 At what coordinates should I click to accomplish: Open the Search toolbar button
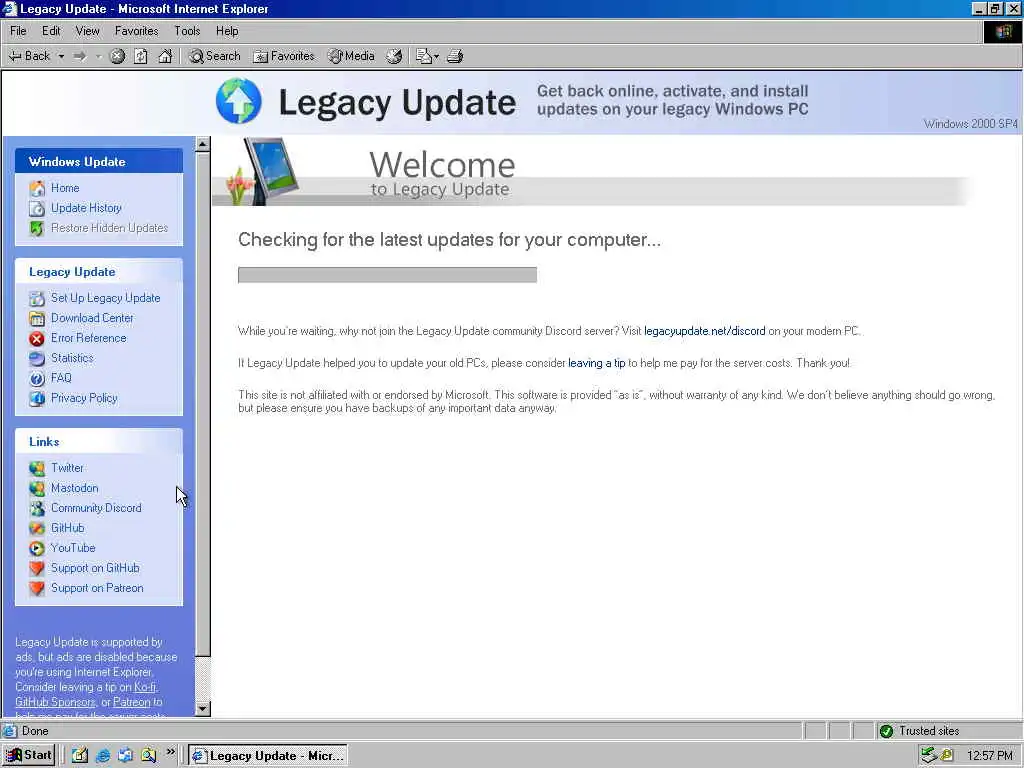click(x=215, y=56)
